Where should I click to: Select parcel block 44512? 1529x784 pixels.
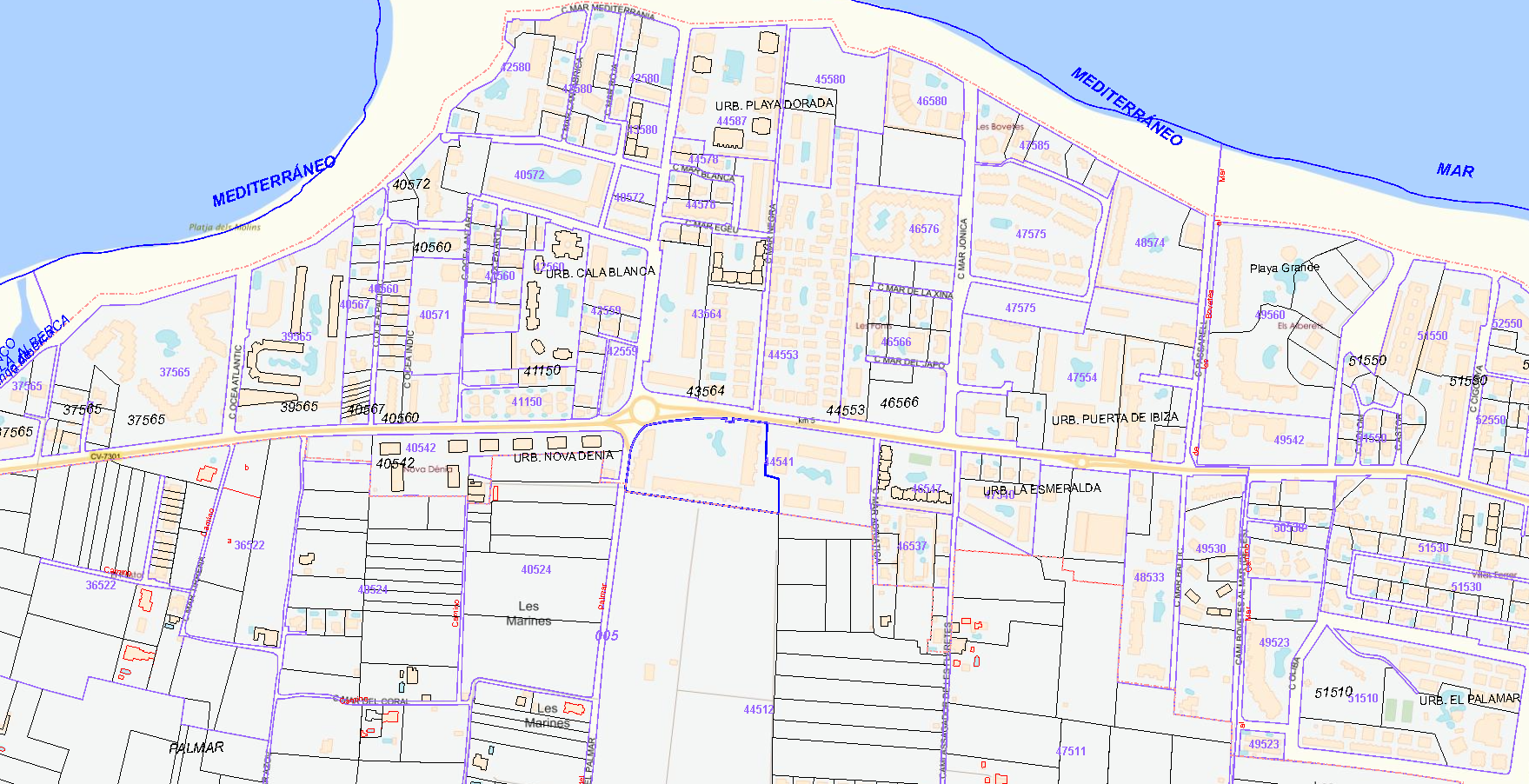pyautogui.click(x=758, y=709)
